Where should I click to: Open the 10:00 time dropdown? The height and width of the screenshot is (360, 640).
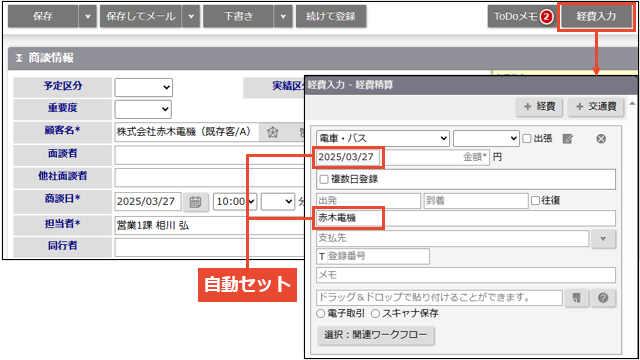coord(235,202)
